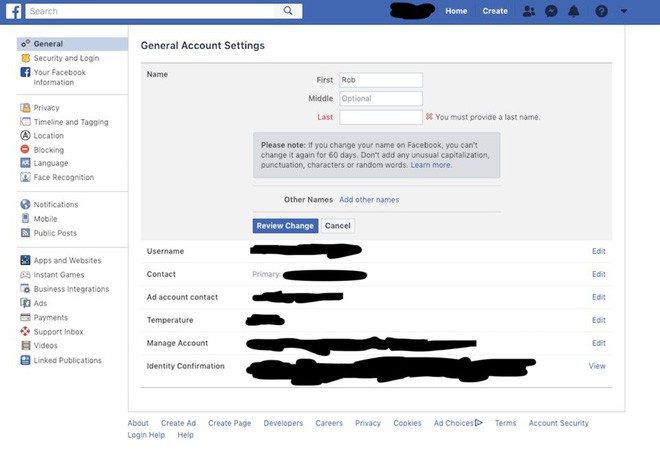Screen dimensions: 660x450
Task: Open Face Recognition settings
Action: (x=64, y=177)
